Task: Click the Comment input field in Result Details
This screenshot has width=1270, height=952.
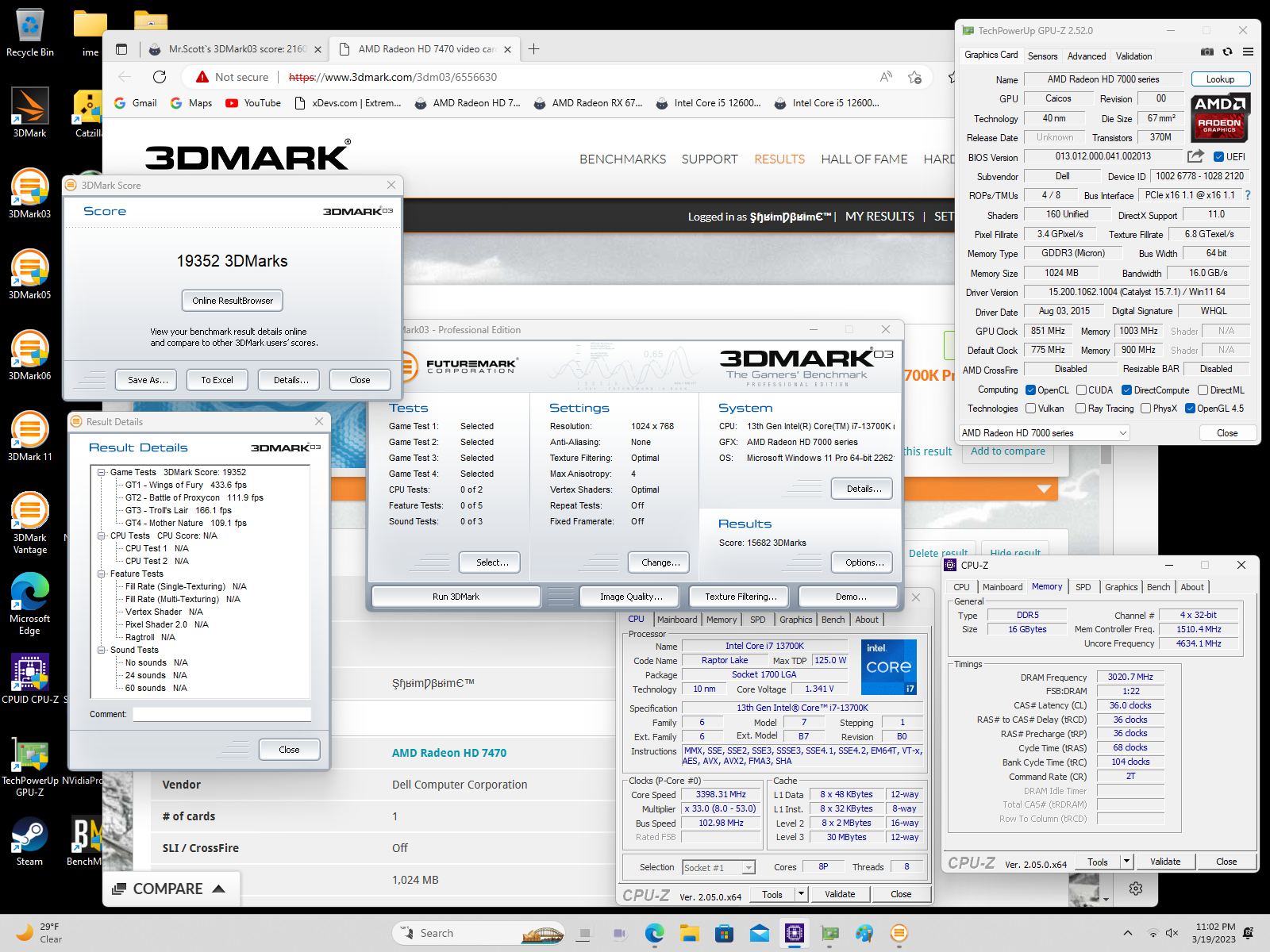Action: pos(221,714)
